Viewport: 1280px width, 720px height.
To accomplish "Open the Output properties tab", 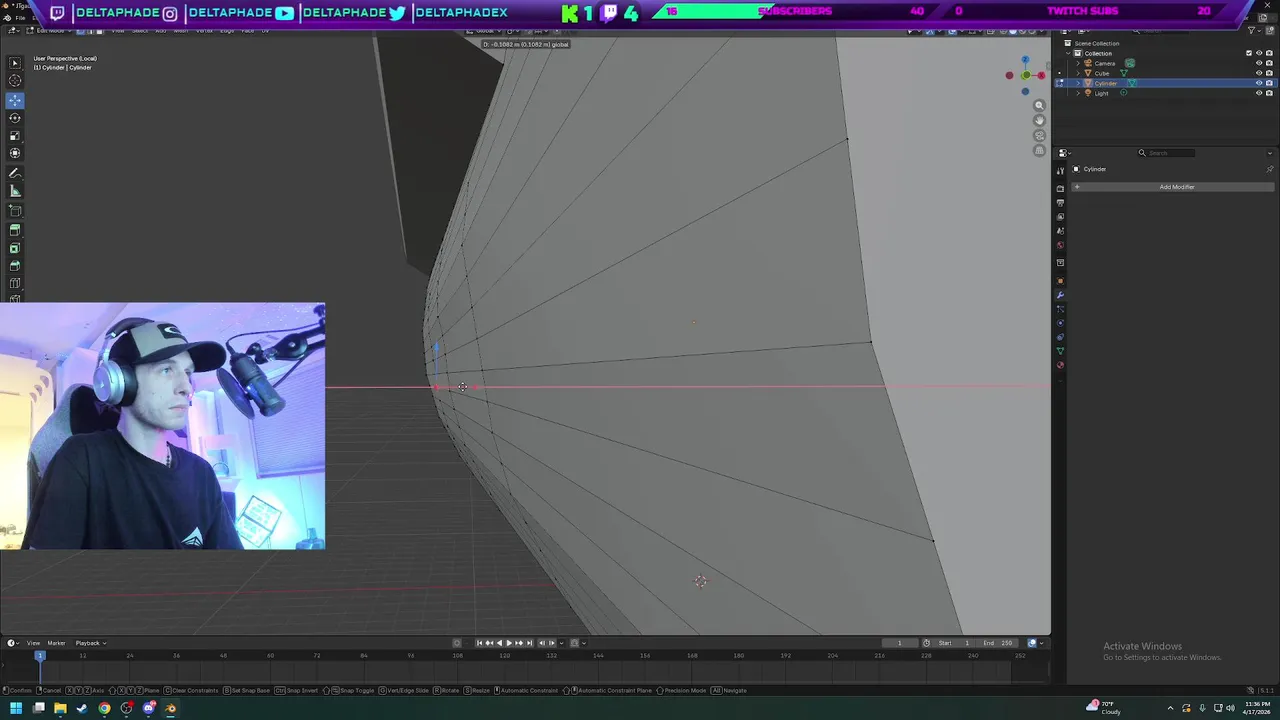I will click(1060, 203).
